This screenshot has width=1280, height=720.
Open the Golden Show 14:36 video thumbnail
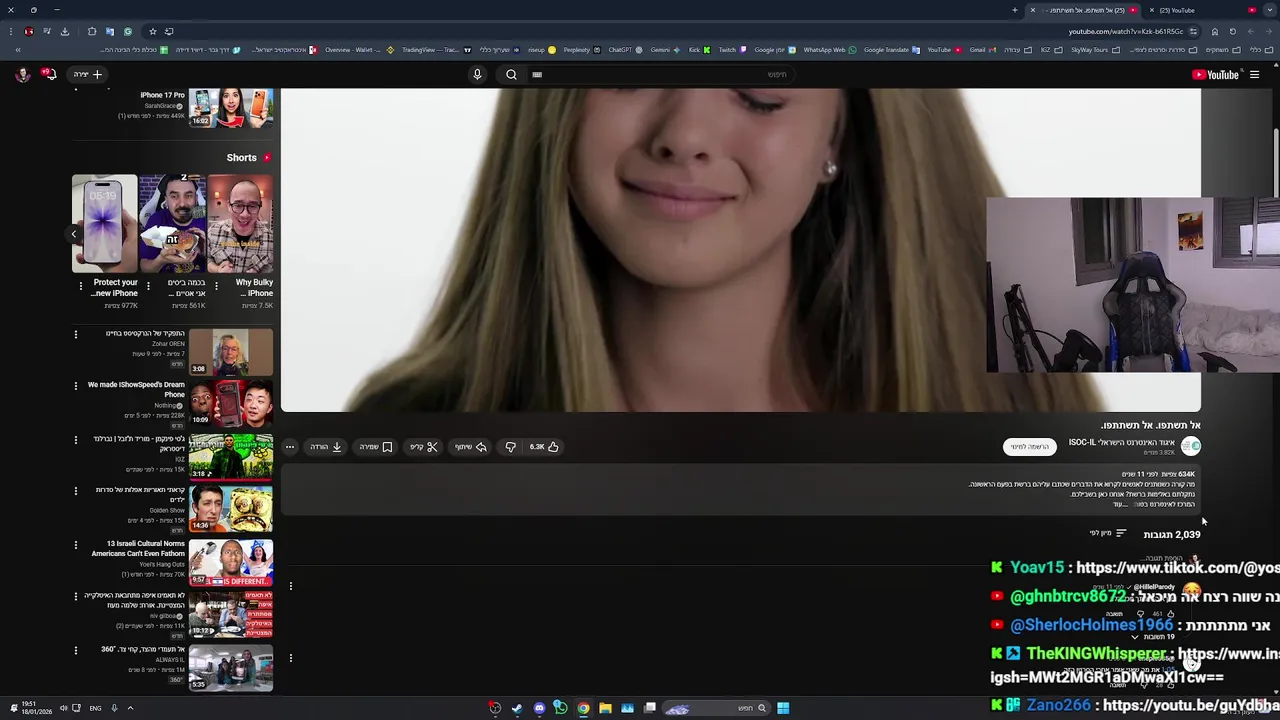click(231, 509)
